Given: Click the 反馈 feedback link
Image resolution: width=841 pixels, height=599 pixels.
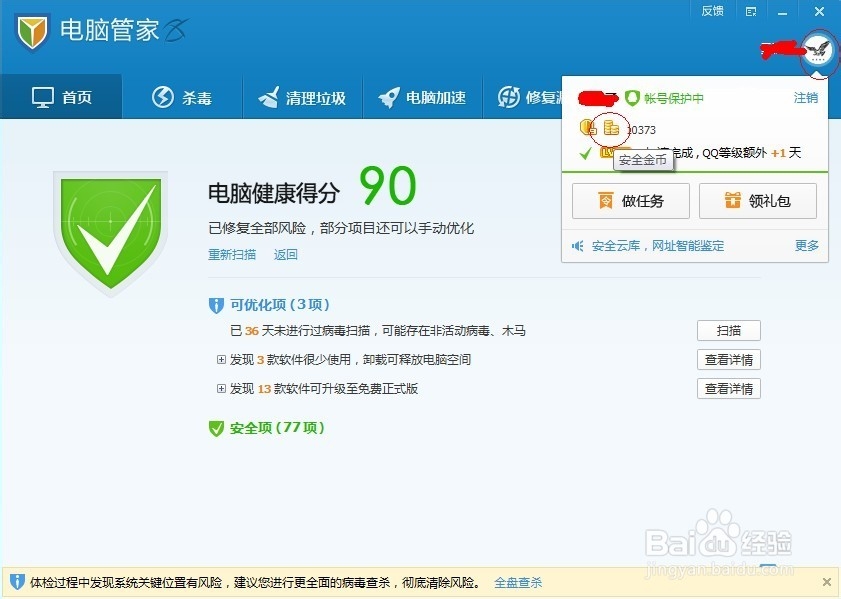Looking at the screenshot, I should (712, 11).
